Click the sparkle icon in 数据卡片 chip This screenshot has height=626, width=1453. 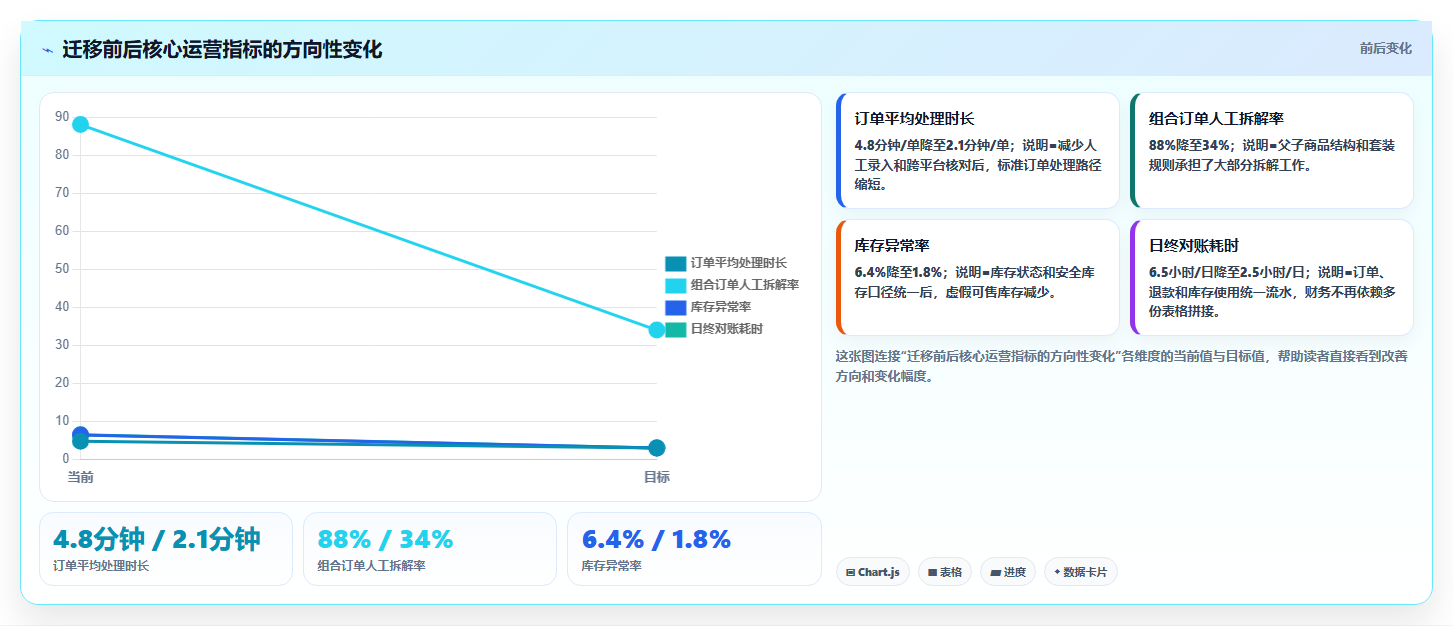1057,572
